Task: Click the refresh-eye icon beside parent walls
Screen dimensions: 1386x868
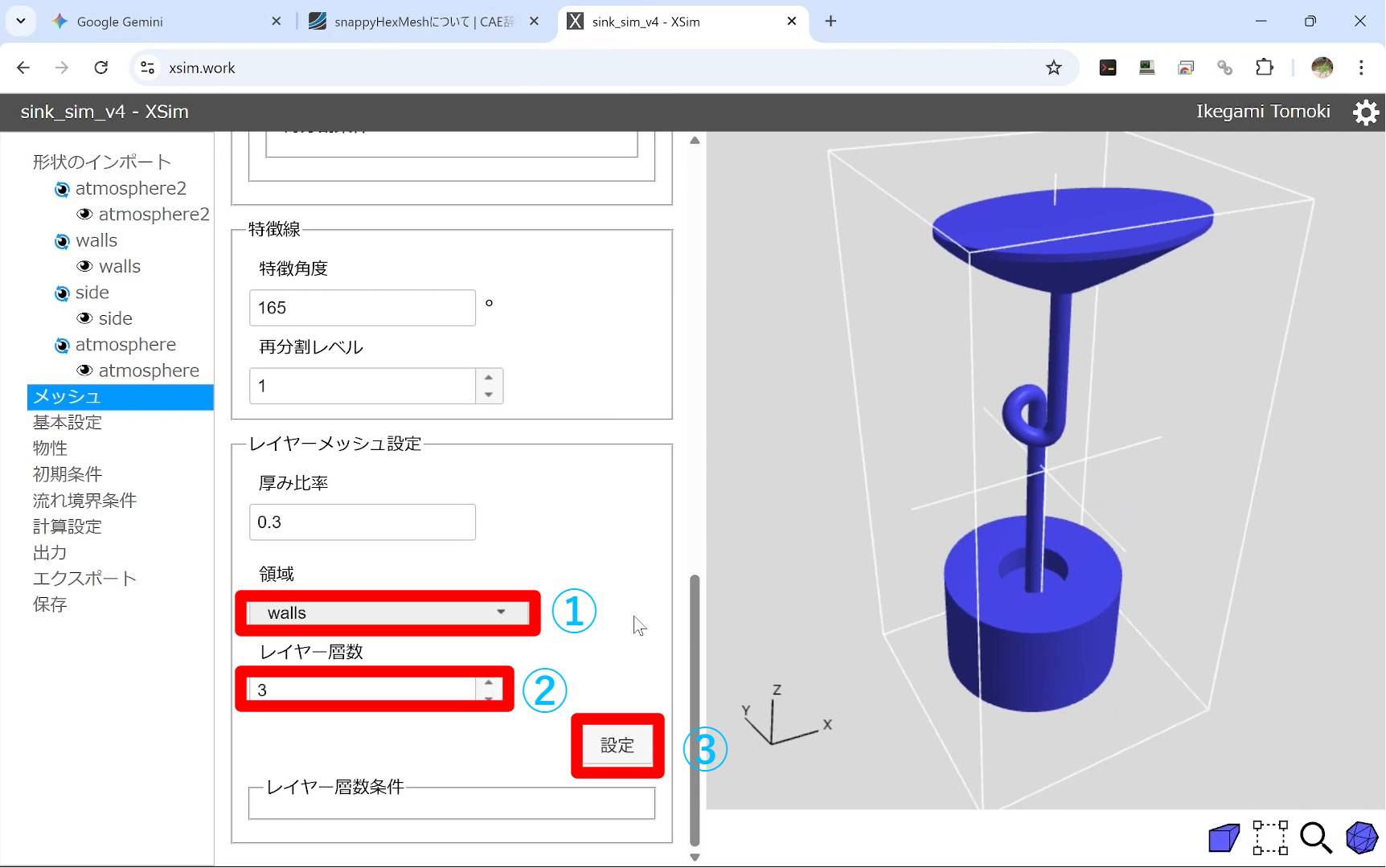Action: click(x=62, y=242)
